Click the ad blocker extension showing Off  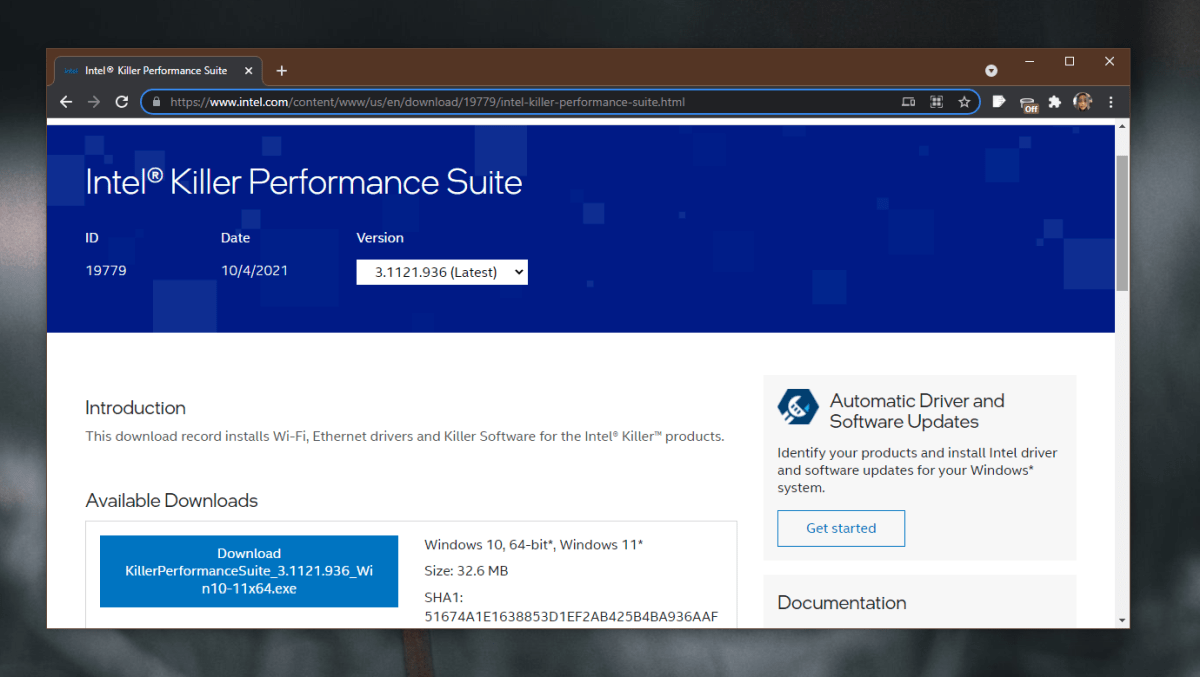click(x=1027, y=101)
